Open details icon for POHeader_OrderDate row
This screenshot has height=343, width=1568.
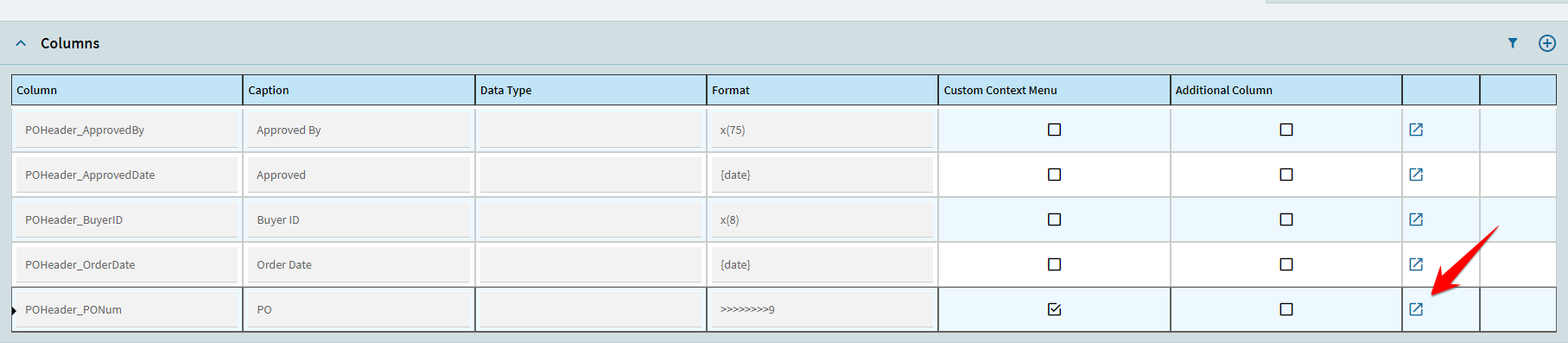[1416, 264]
